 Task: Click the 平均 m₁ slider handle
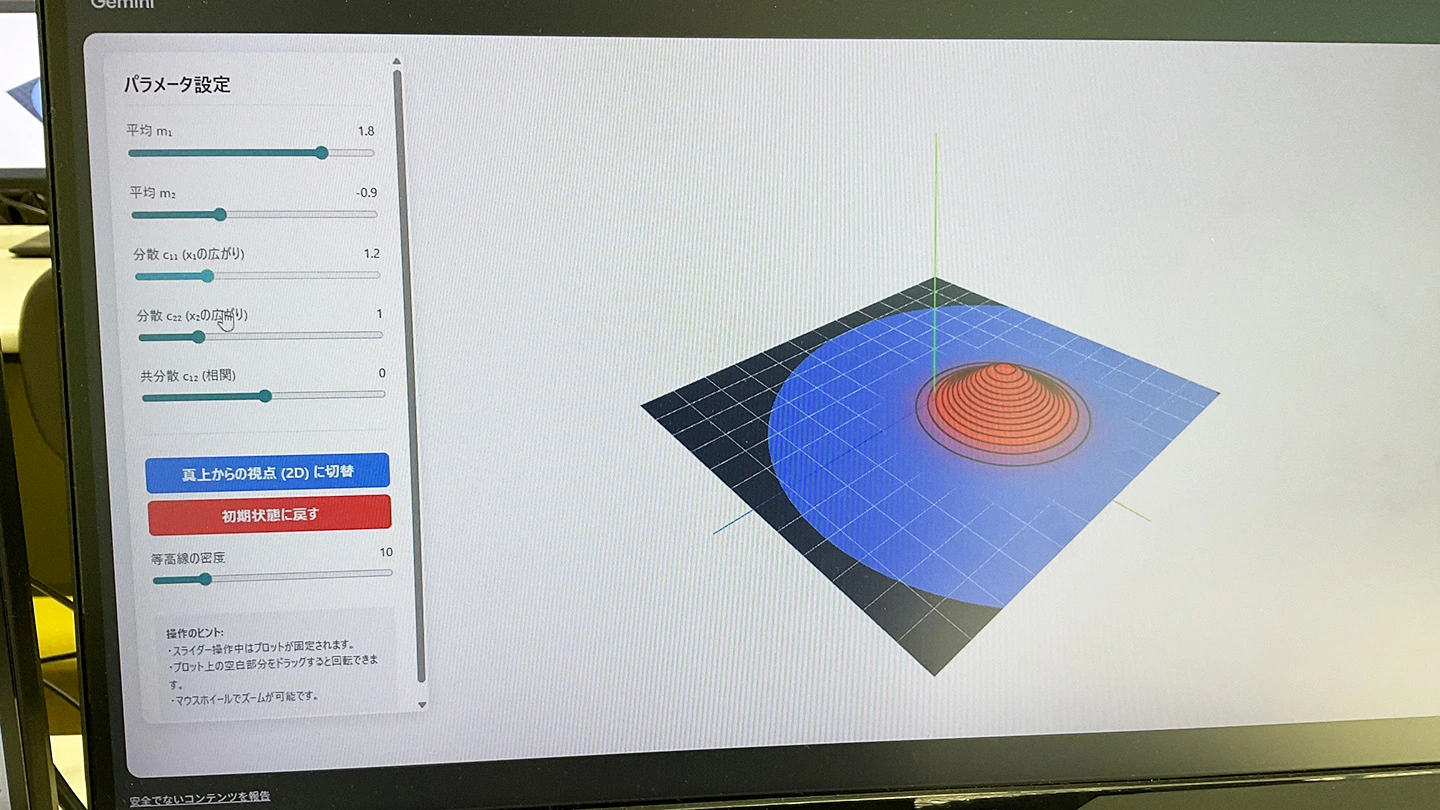click(321, 153)
